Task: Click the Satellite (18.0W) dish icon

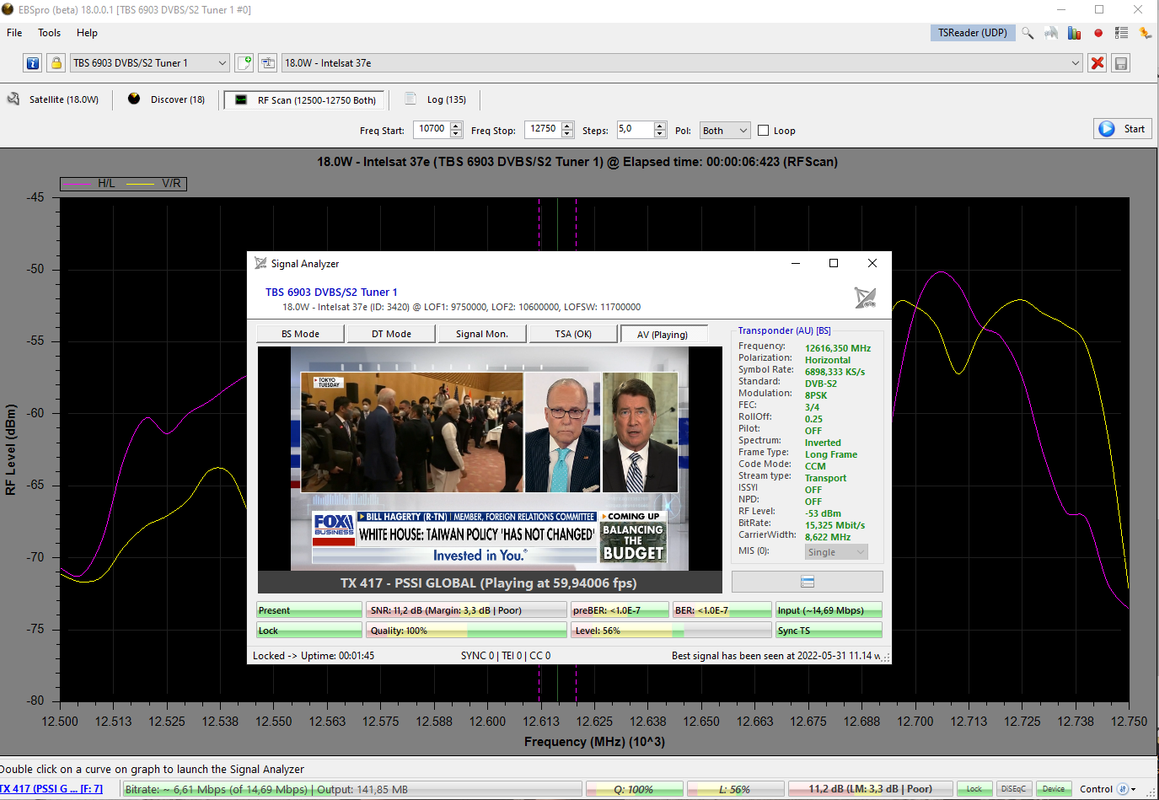Action: pos(13,99)
